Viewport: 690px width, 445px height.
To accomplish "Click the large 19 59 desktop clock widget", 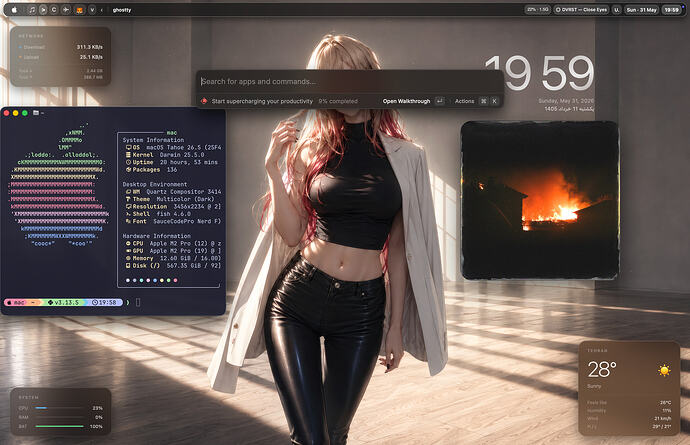I will coord(539,73).
